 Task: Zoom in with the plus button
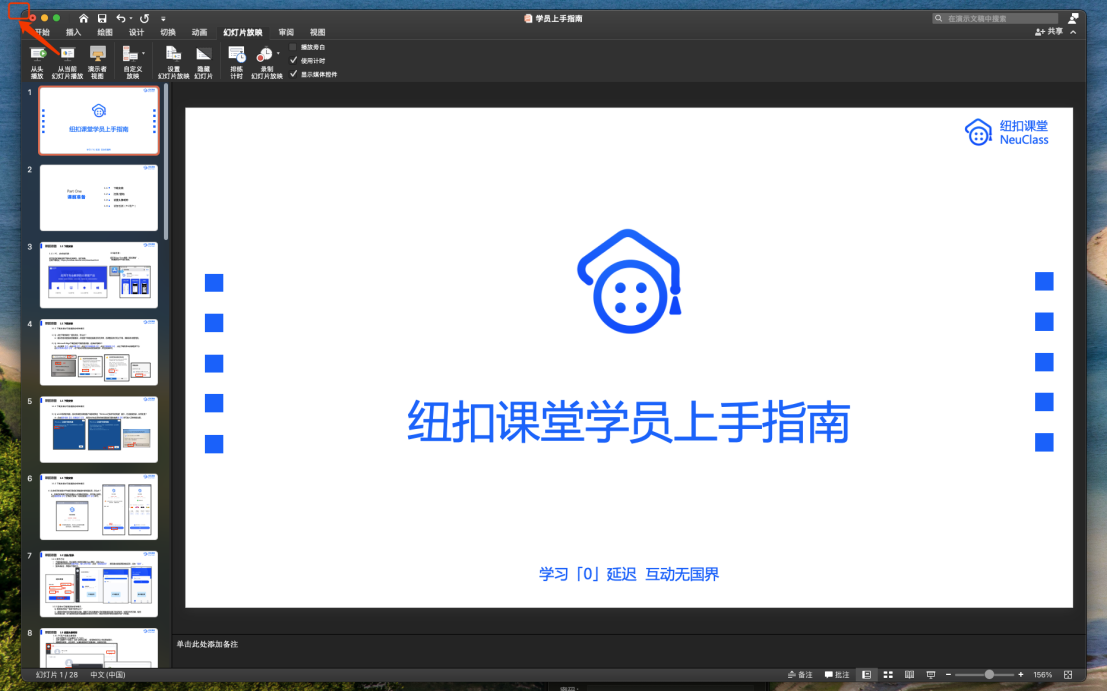pyautogui.click(x=1020, y=675)
